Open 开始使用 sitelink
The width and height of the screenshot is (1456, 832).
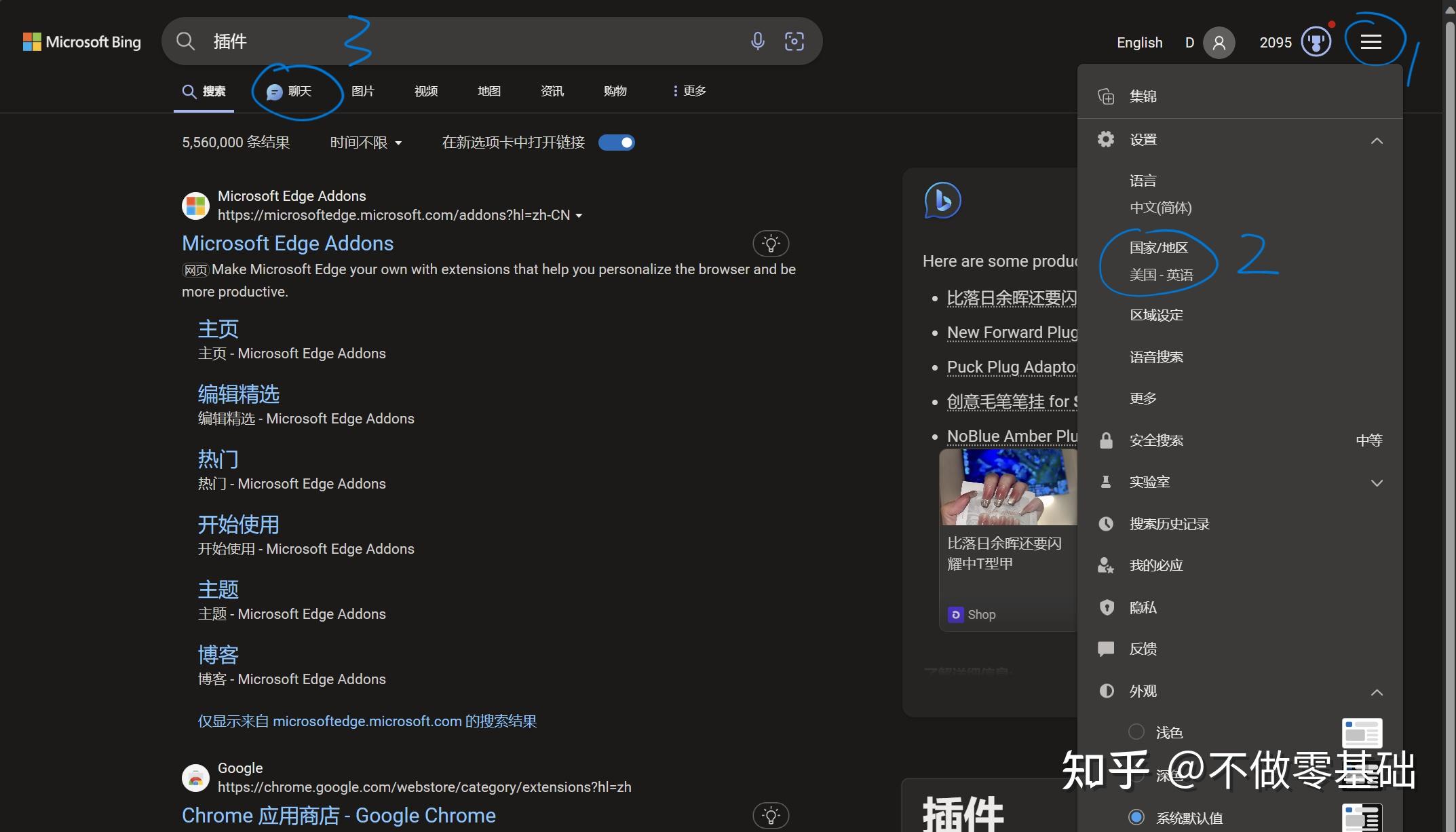(x=239, y=525)
